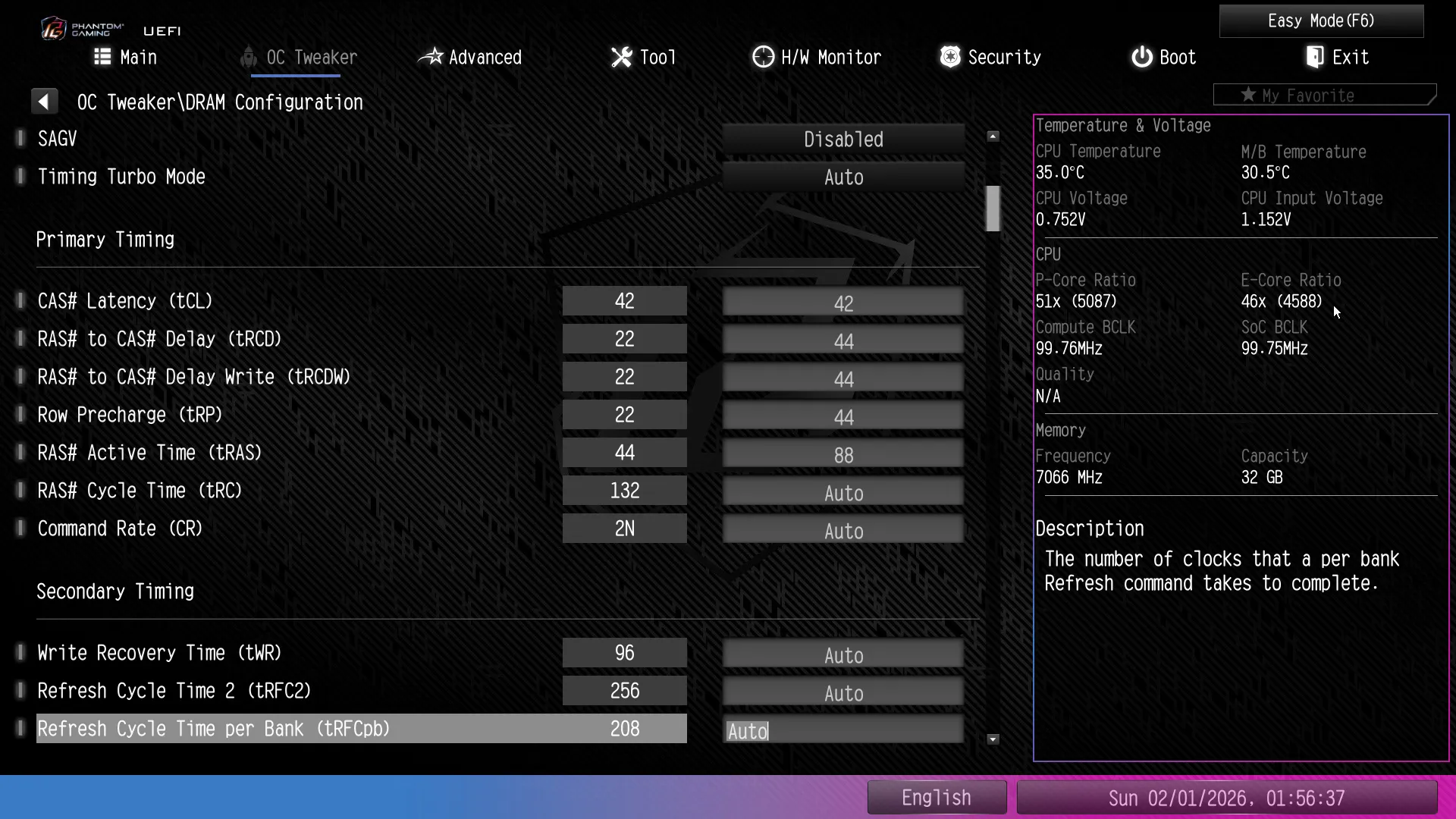The image size is (1456, 819).
Task: Click the scroll down arrow at list bottom
Action: [x=993, y=739]
